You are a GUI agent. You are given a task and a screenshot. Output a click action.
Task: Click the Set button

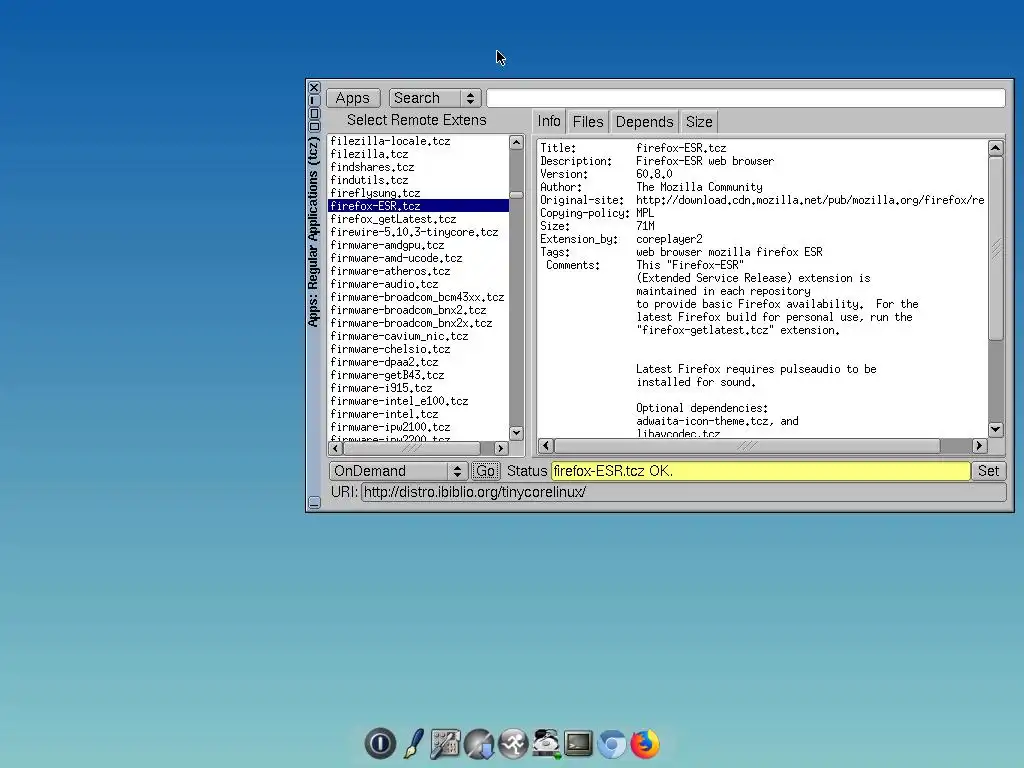pyautogui.click(x=988, y=471)
